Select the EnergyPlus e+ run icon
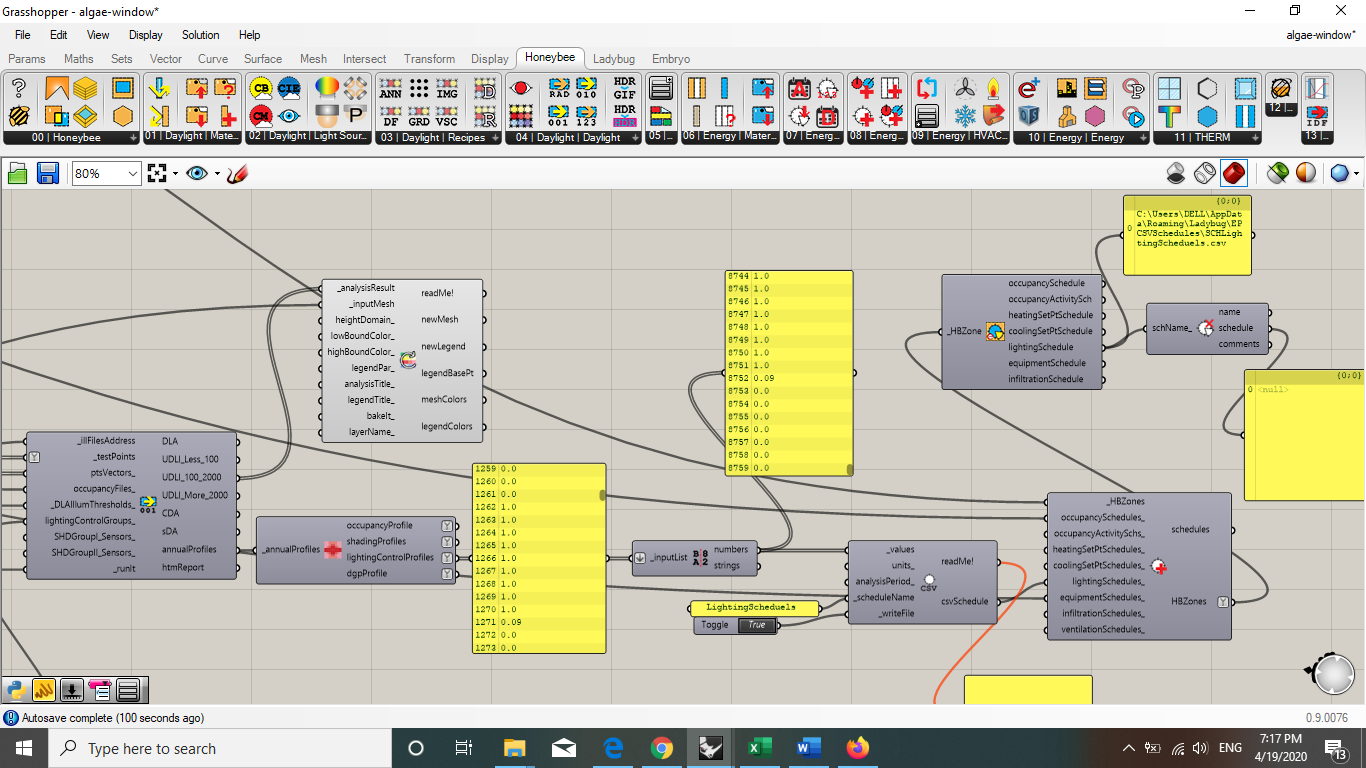 tap(1029, 88)
